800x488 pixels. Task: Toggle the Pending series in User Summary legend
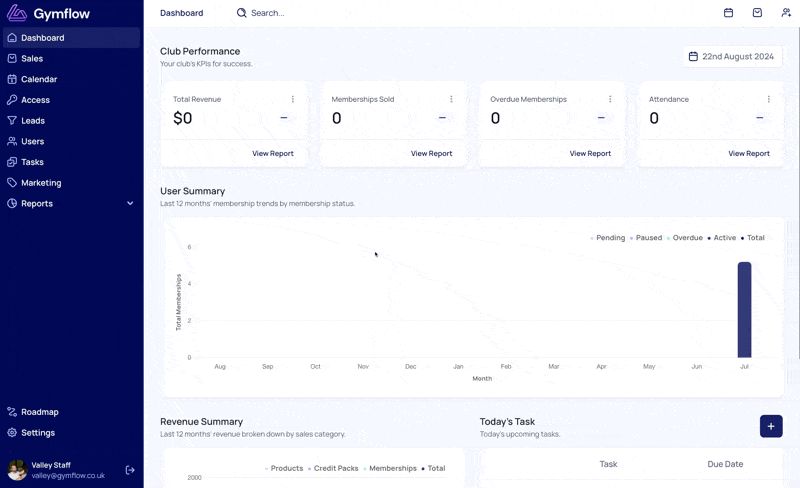(608, 238)
